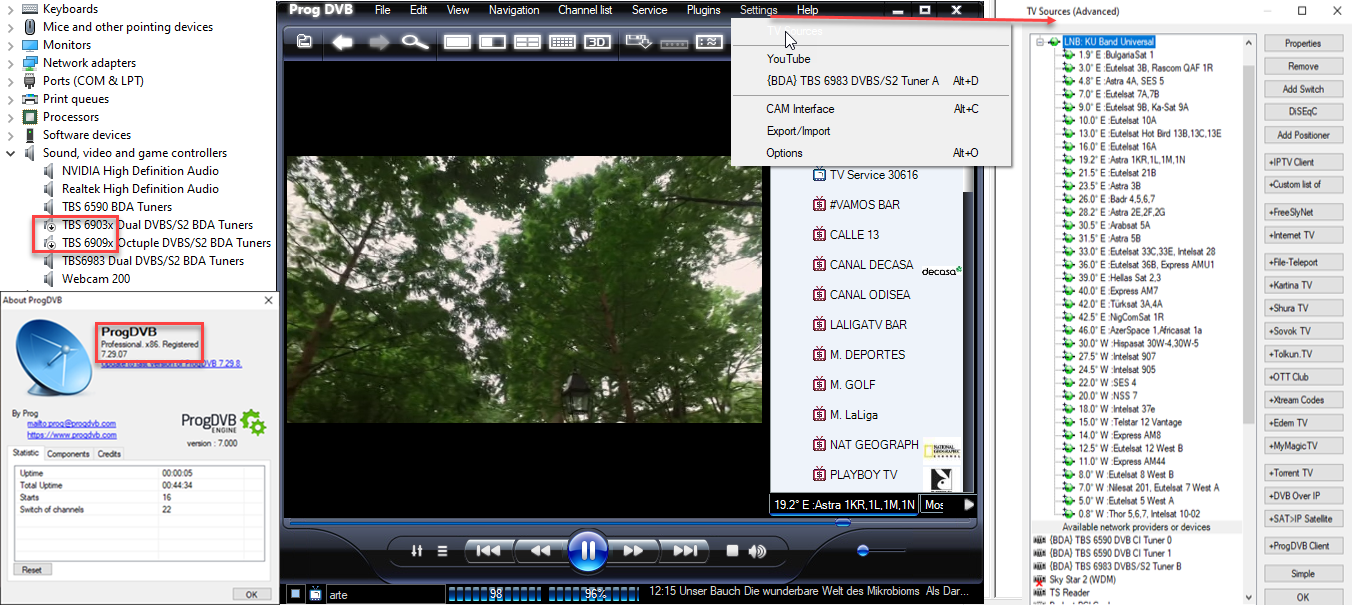Choose Export/Import from the Settings menu

[798, 131]
